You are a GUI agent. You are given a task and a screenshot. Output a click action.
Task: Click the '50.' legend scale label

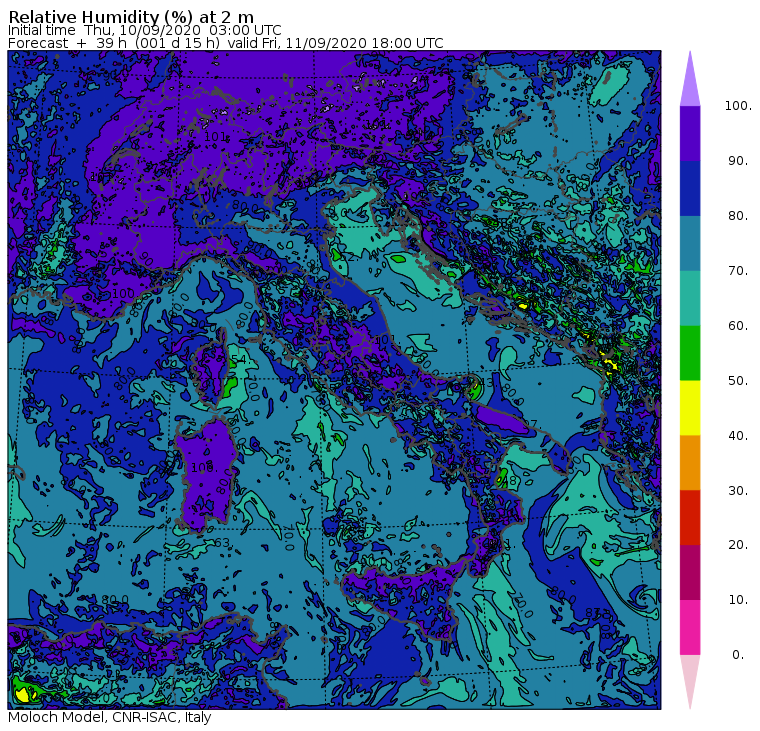coord(738,381)
